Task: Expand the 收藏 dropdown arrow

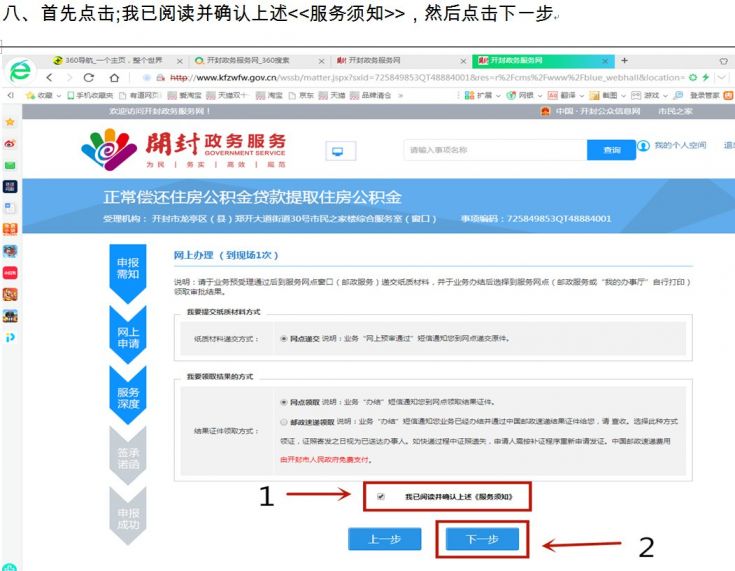Action: (x=59, y=96)
